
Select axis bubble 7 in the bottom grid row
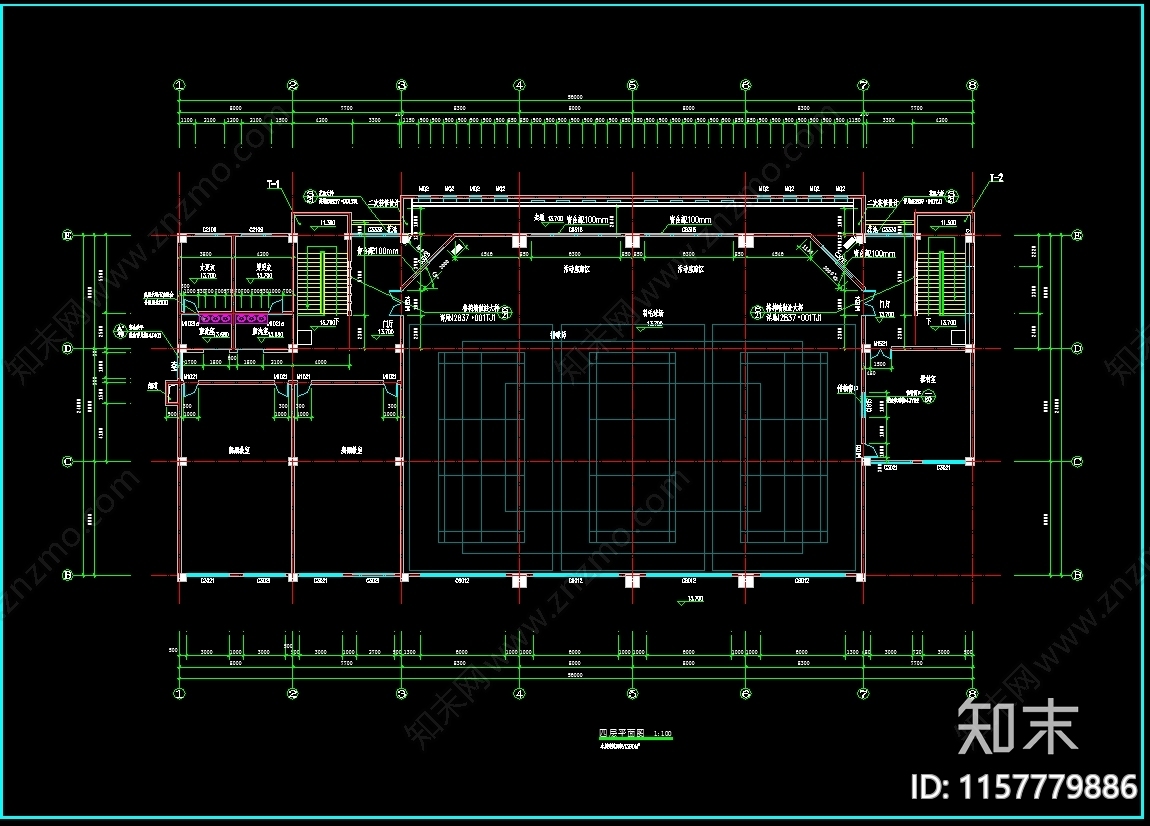pos(863,693)
